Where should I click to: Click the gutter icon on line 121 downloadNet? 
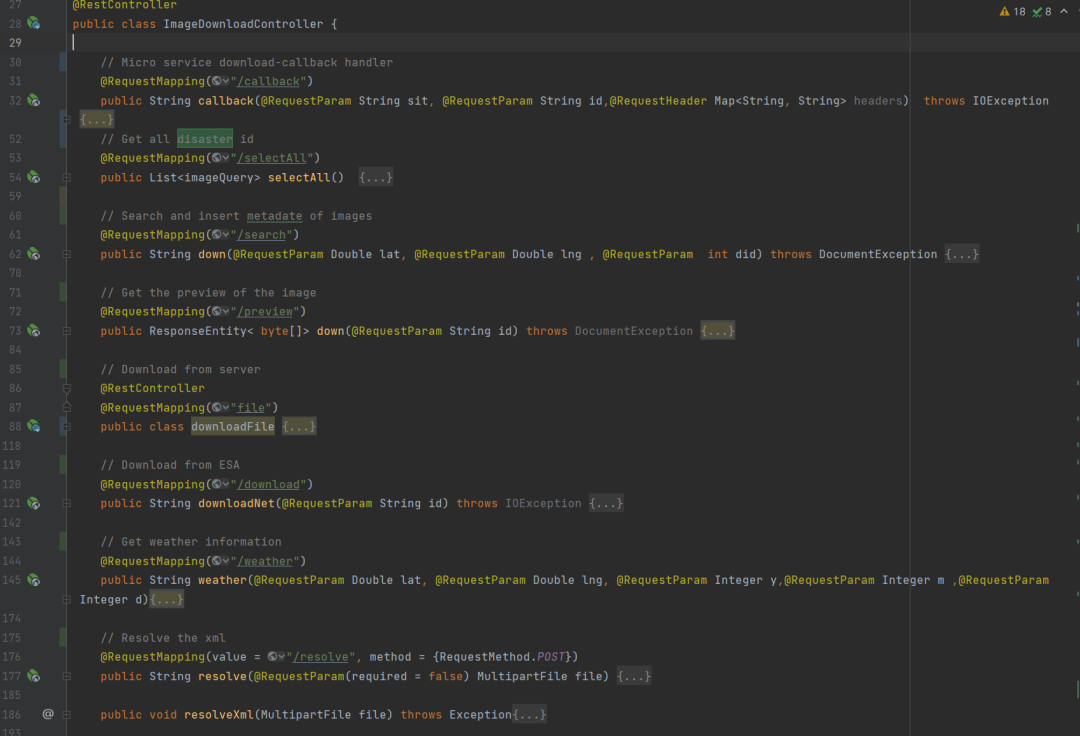click(33, 503)
